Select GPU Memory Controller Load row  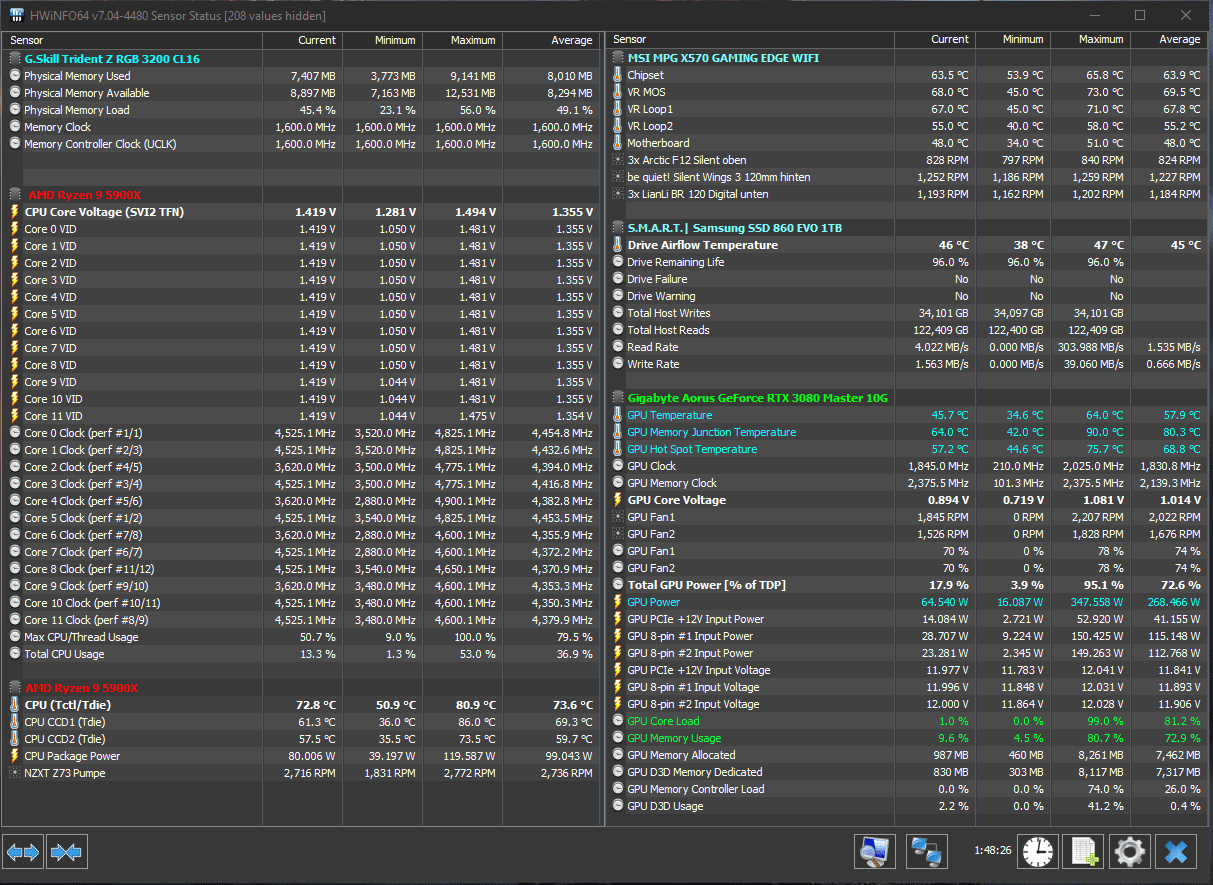(907, 789)
